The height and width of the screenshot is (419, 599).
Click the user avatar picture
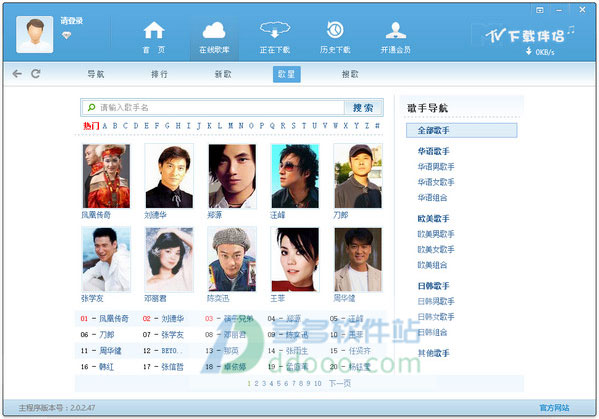pos(35,34)
